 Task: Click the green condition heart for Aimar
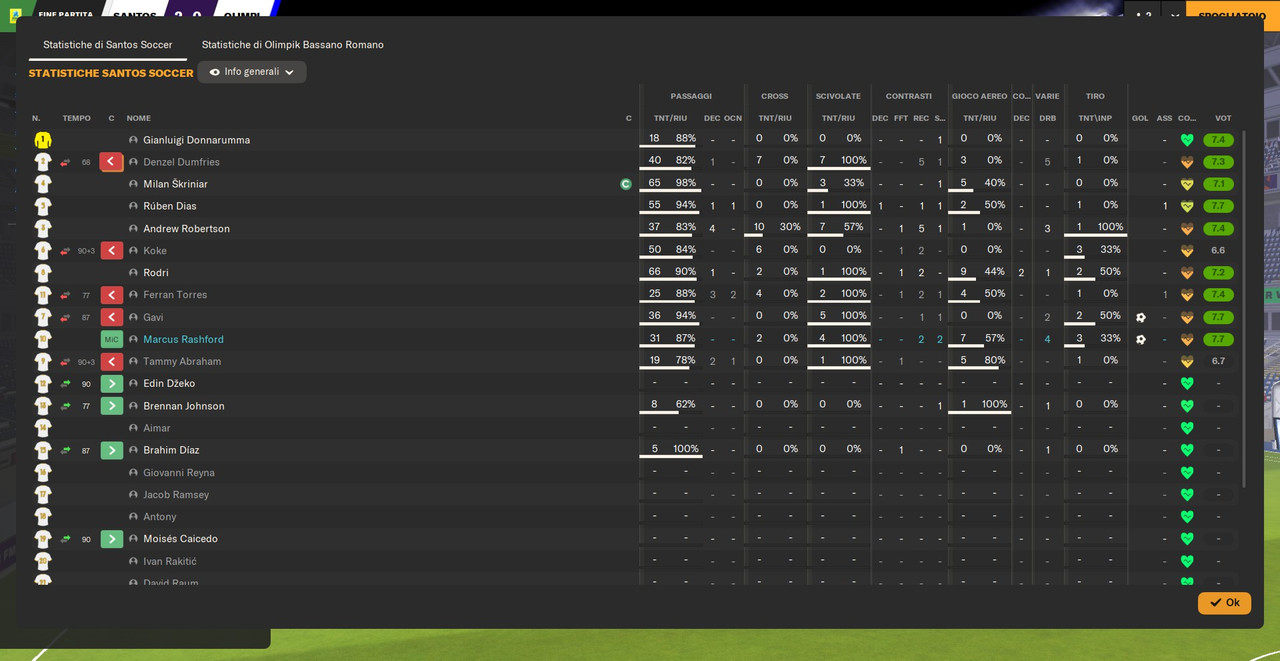(1187, 428)
